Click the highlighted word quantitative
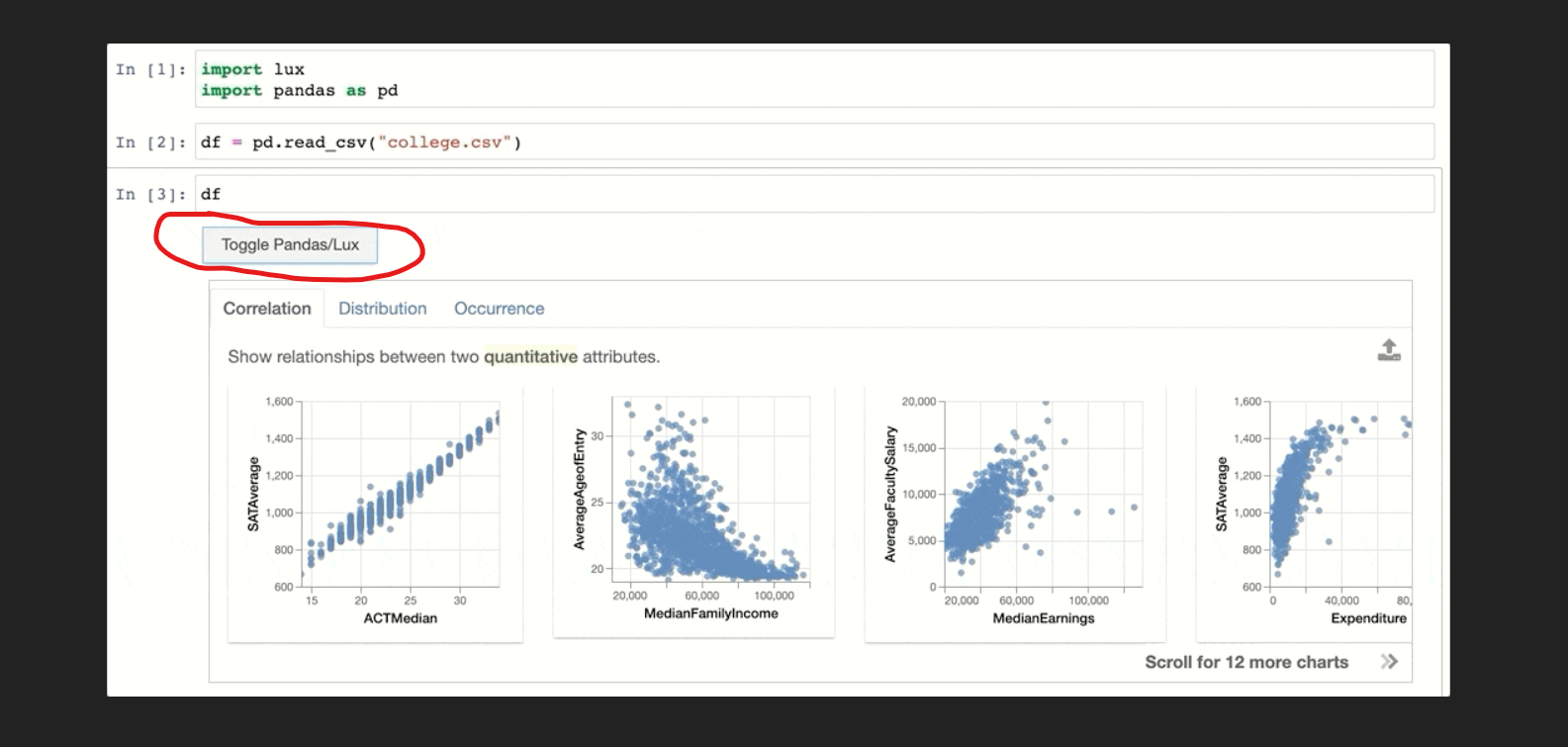The height and width of the screenshot is (747, 1568). 530,356
